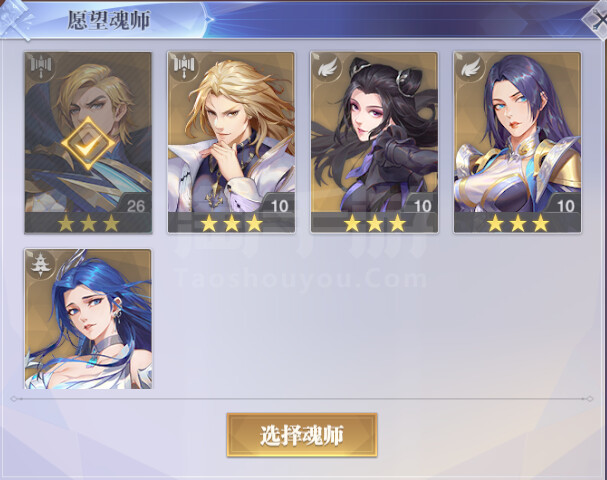The width and height of the screenshot is (607, 480).
Task: Click the 选择魂师 button
Action: click(x=302, y=435)
